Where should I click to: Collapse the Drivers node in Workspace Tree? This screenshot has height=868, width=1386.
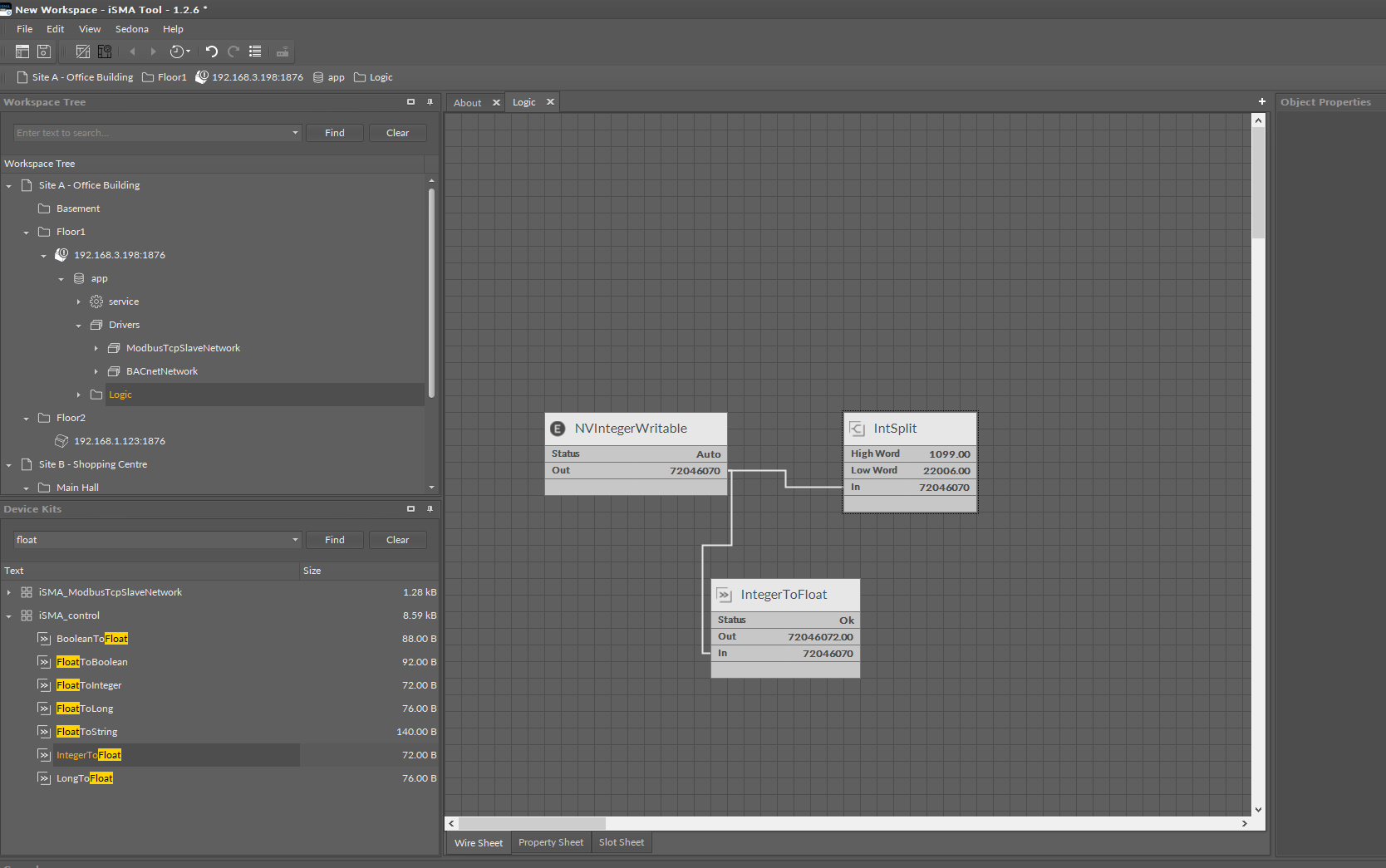(x=79, y=326)
